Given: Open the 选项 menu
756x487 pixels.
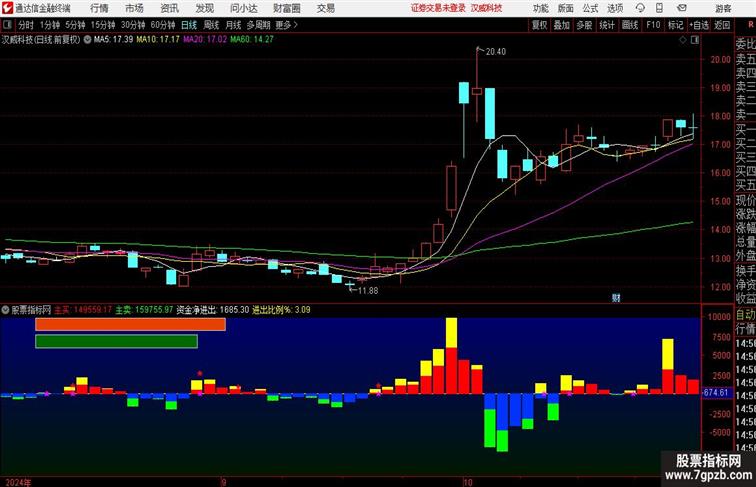Looking at the screenshot, I should (x=615, y=8).
